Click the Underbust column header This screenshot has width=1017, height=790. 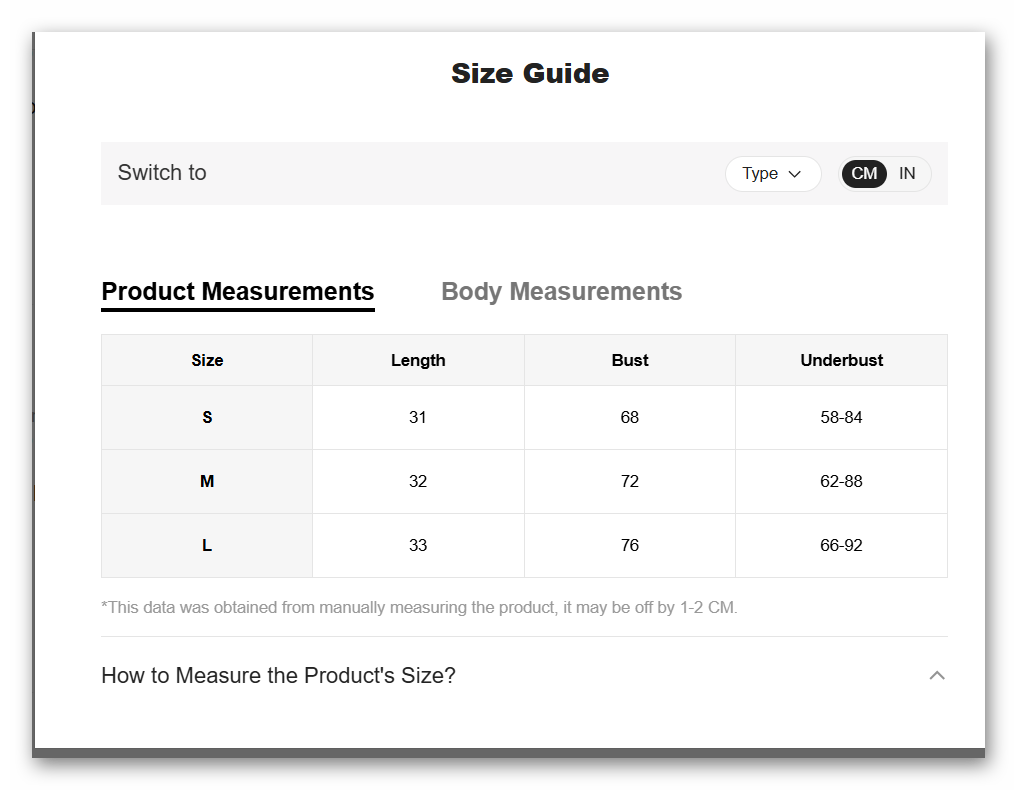click(x=841, y=361)
